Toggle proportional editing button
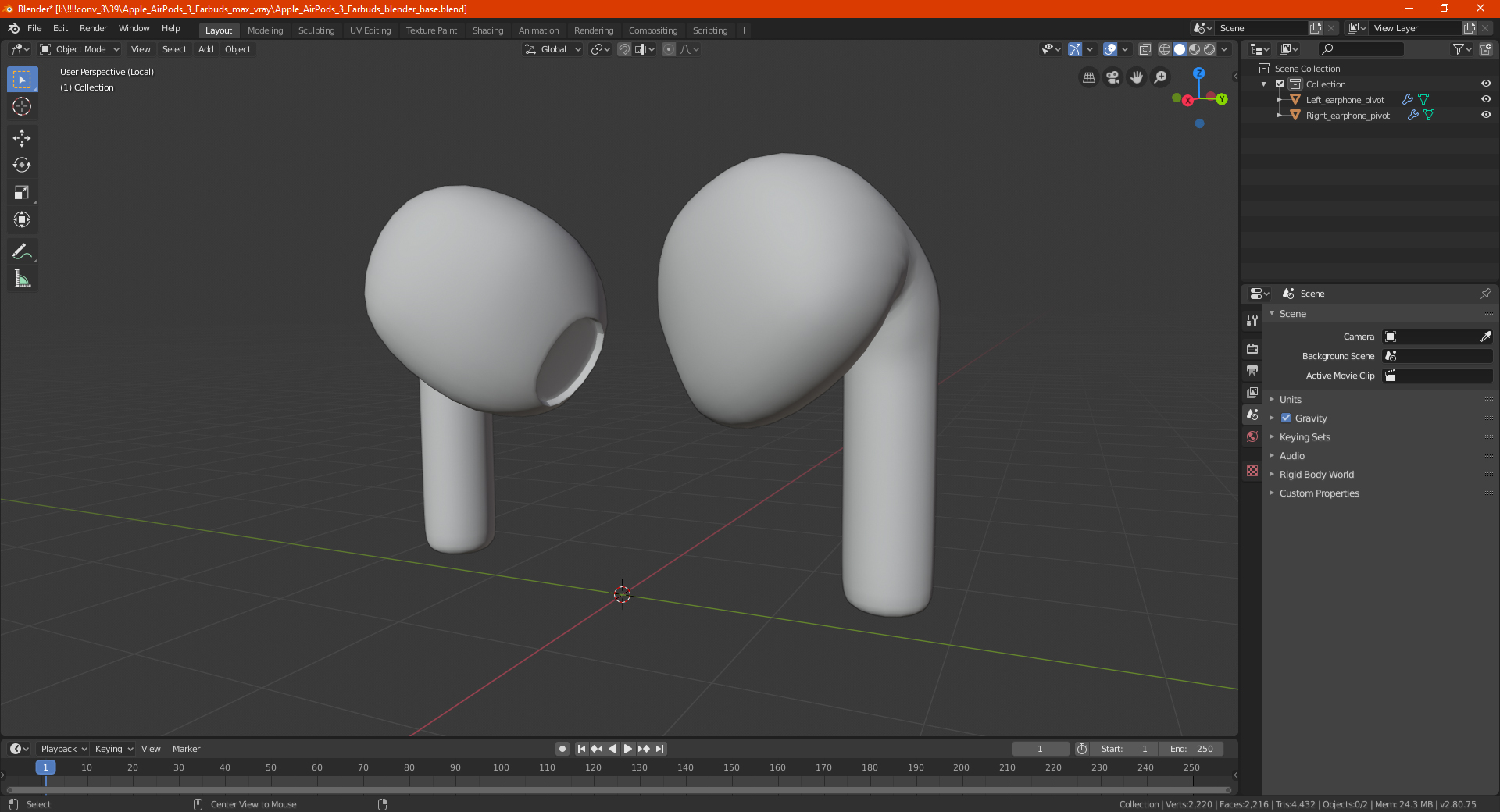Viewport: 1500px width, 812px height. pyautogui.click(x=669, y=49)
